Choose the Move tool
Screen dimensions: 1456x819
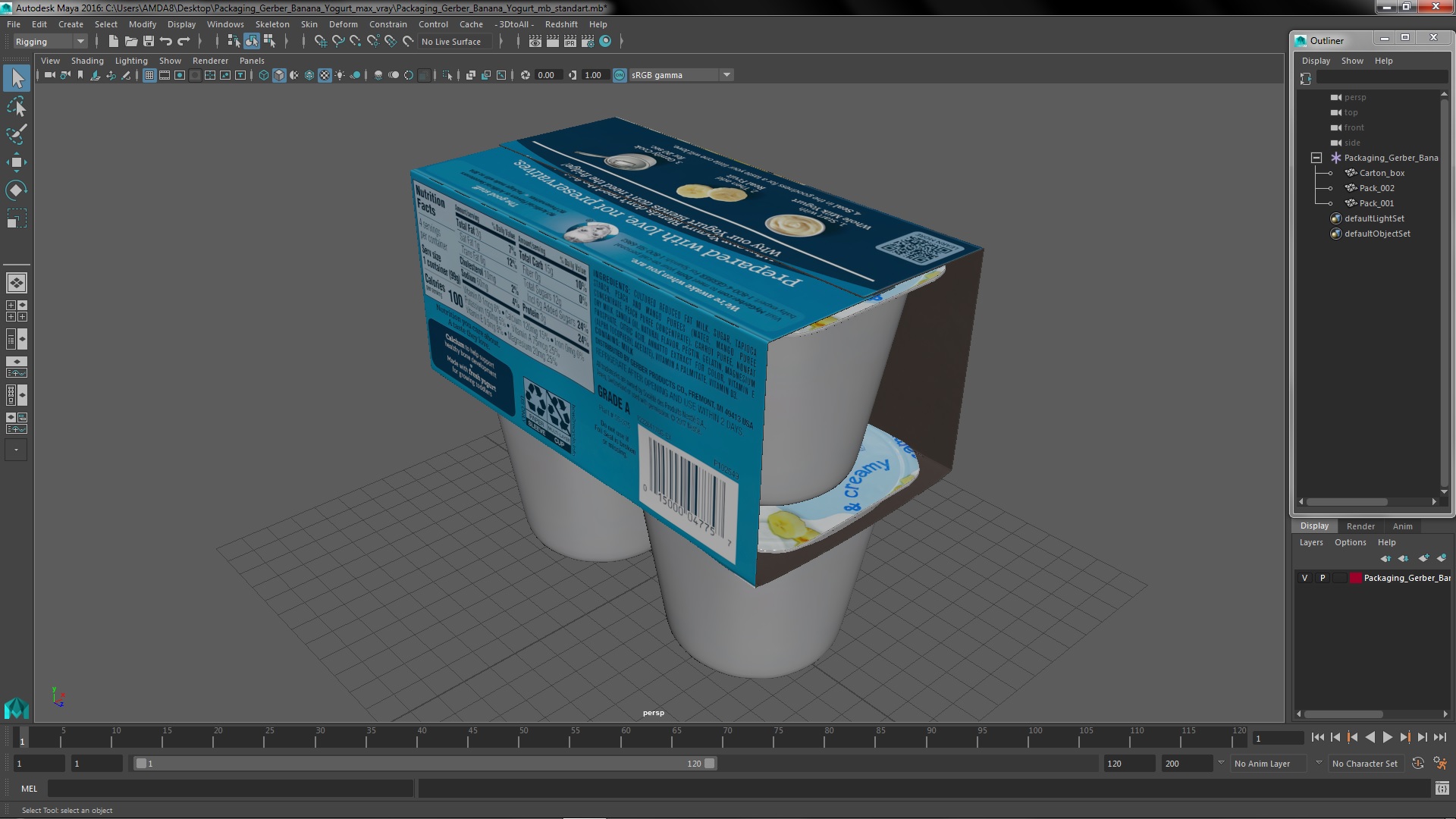17,162
